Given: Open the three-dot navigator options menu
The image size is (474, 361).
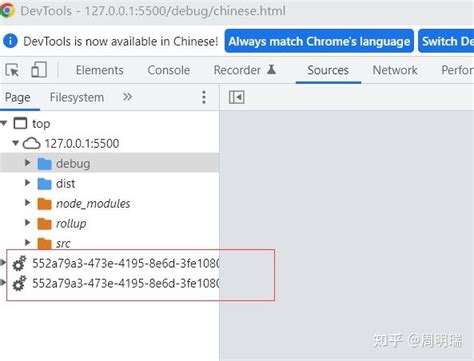Looking at the screenshot, I should click(x=204, y=97).
